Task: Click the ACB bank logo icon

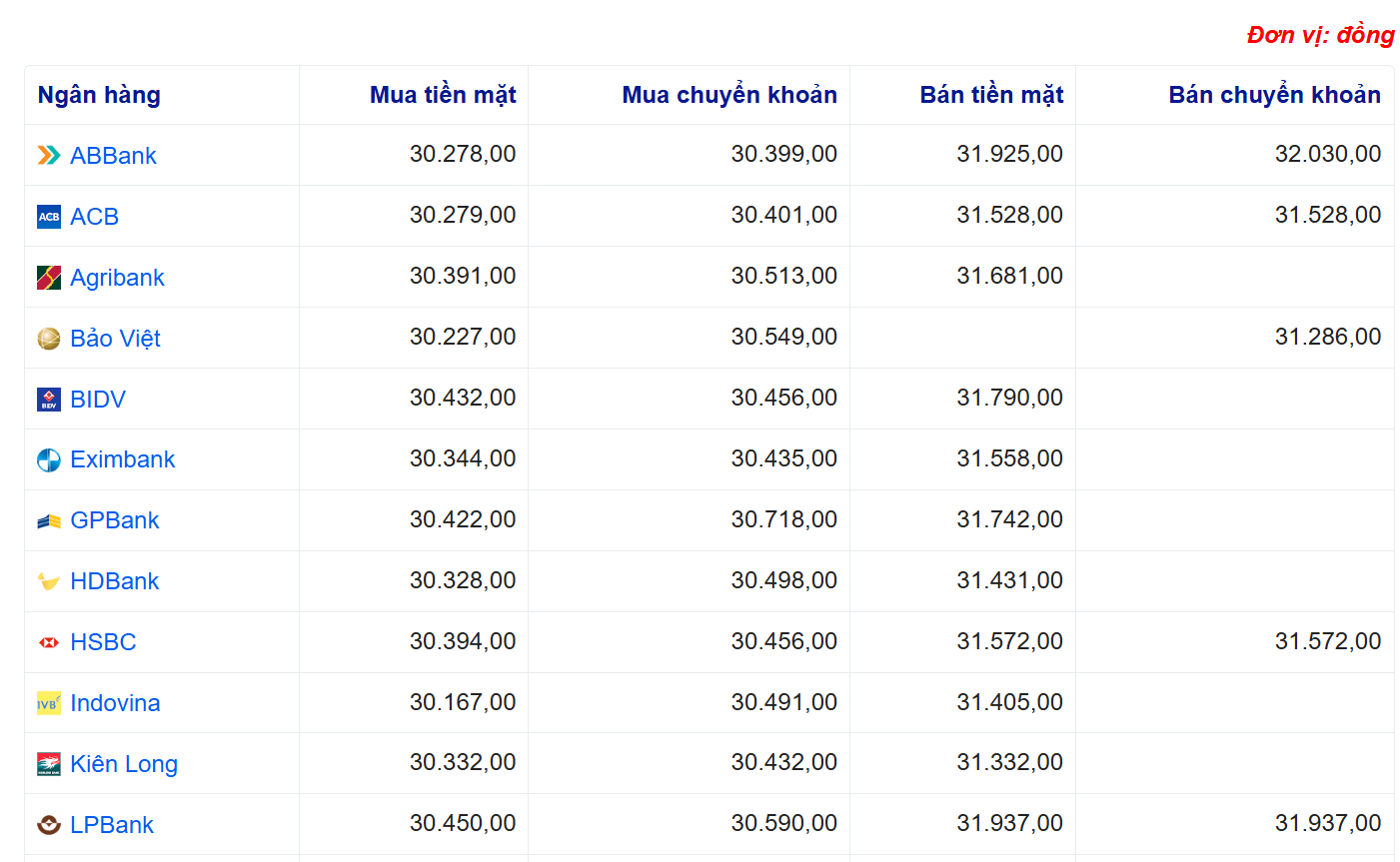Action: (49, 217)
